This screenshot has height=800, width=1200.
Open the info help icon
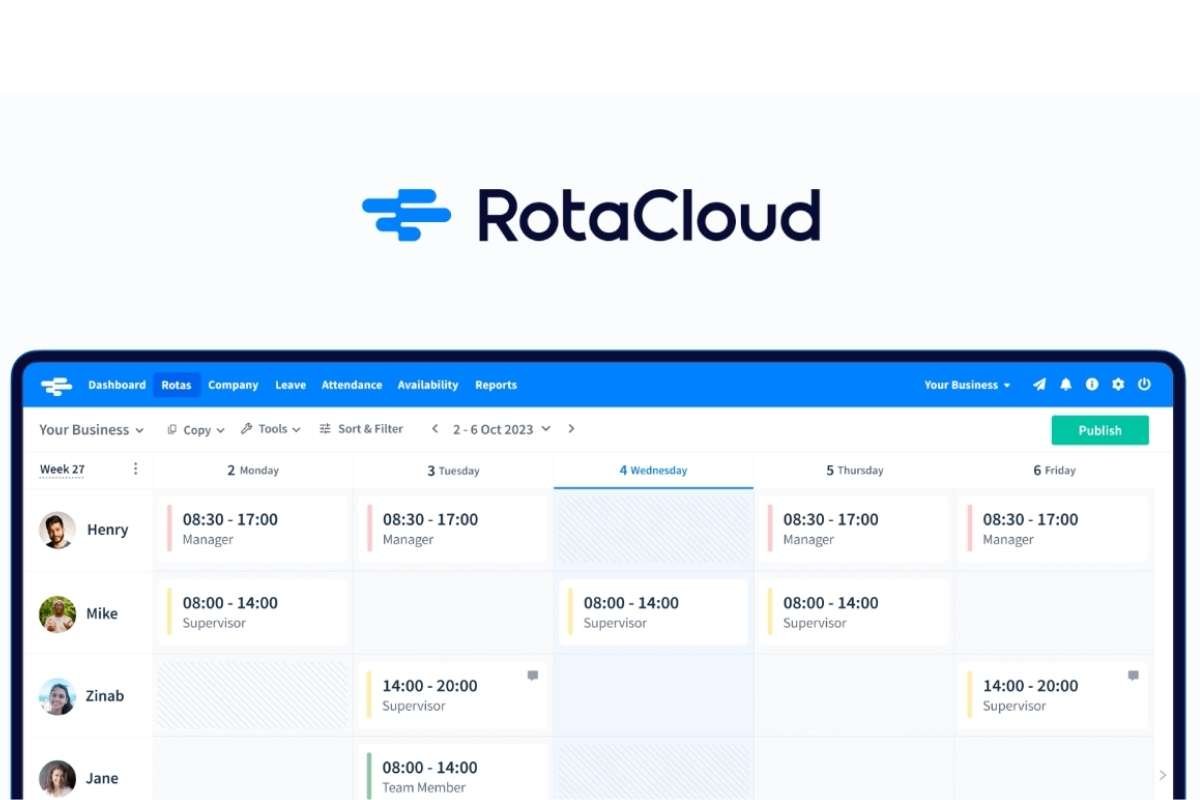pyautogui.click(x=1092, y=384)
